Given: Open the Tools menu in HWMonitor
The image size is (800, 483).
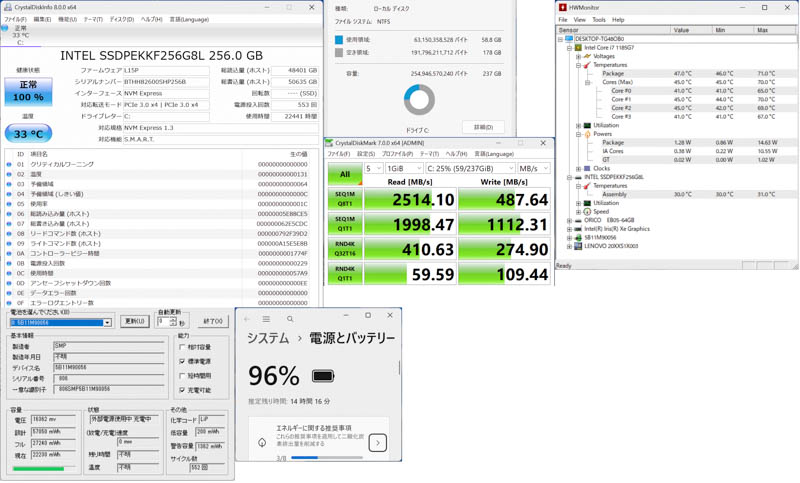Looking at the screenshot, I should pos(599,20).
